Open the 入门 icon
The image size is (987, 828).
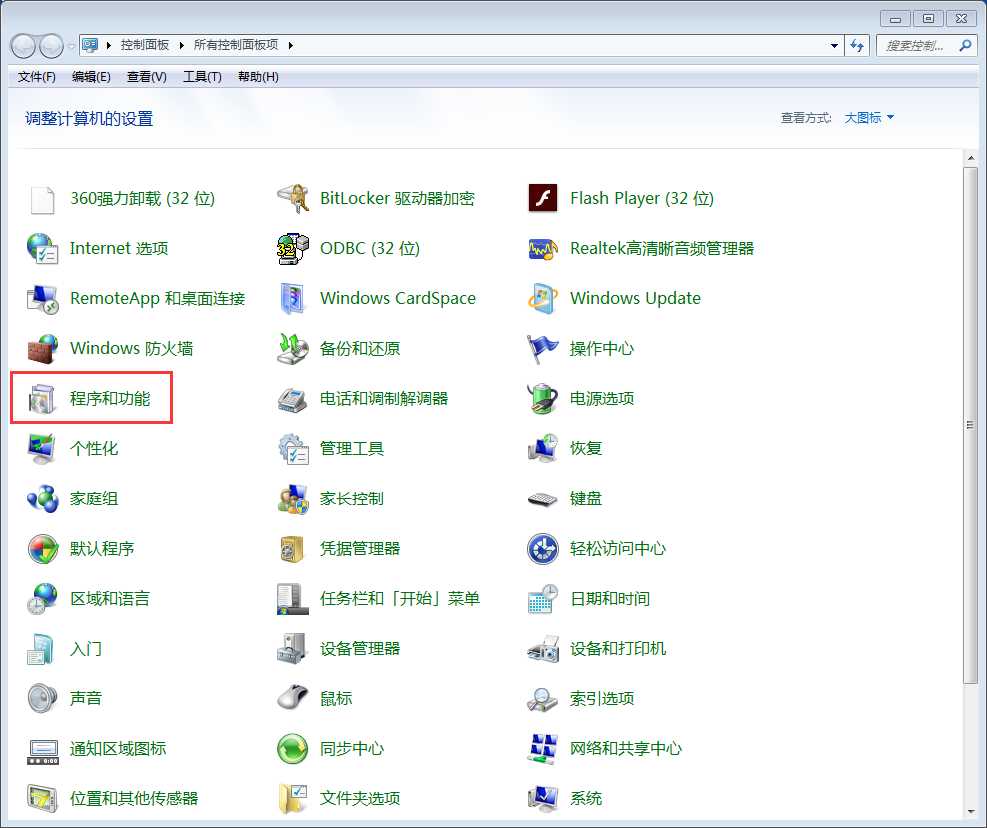[42, 649]
